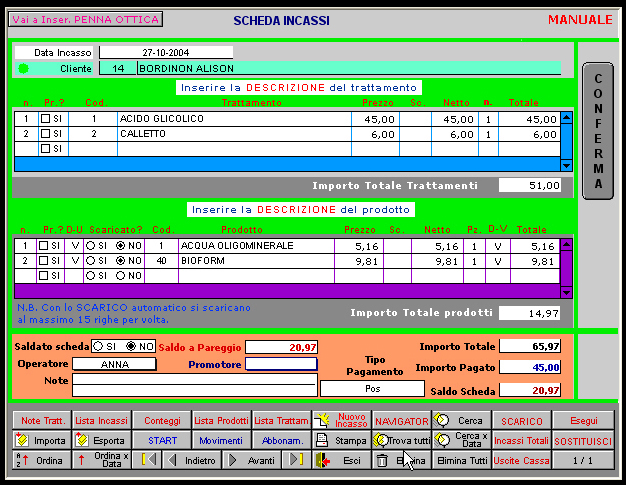
Task: Click the Stampa printer button
Action: (341, 440)
